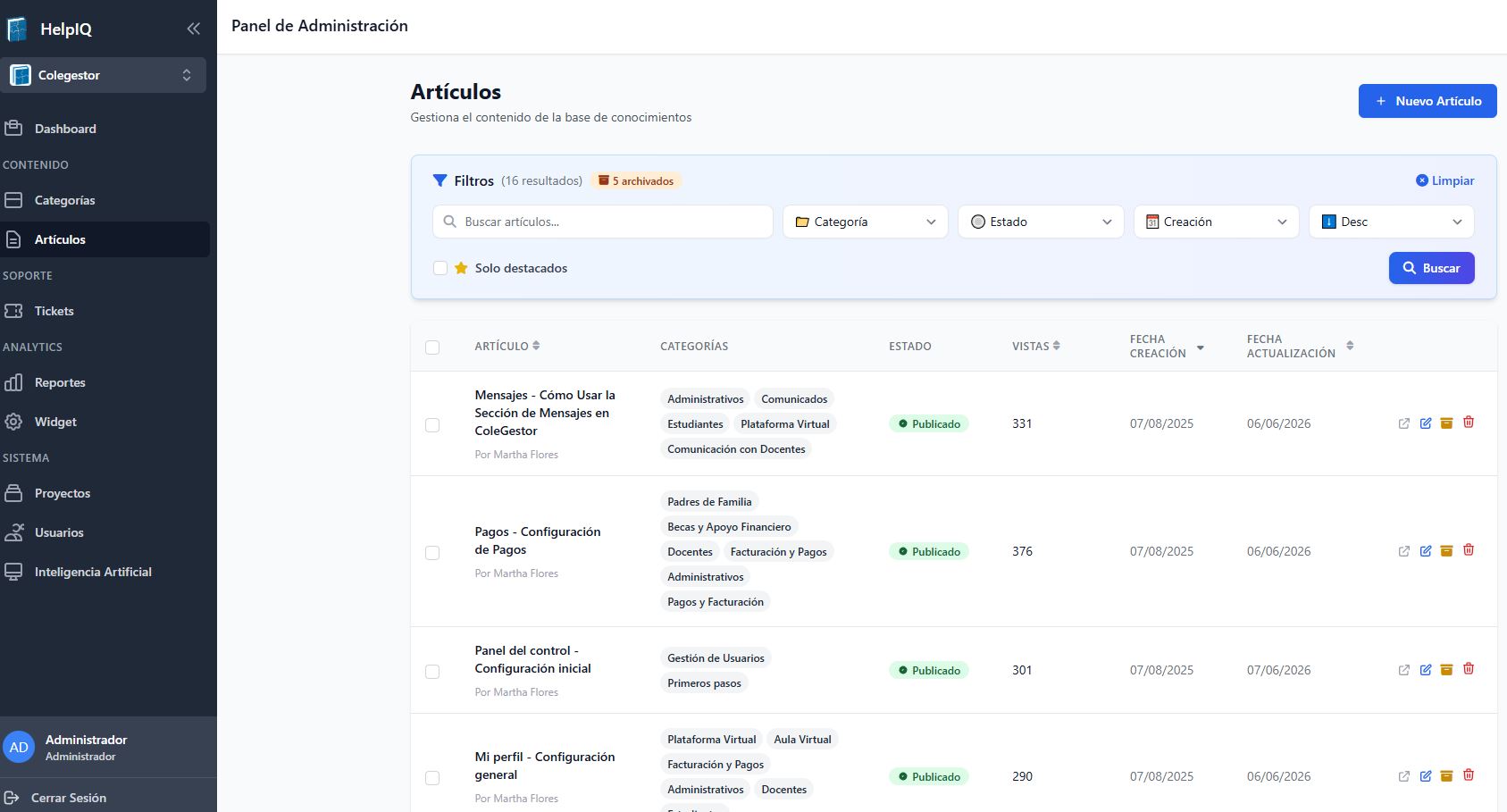Click the 5 archivados badge
The image size is (1507, 812).
636,180
